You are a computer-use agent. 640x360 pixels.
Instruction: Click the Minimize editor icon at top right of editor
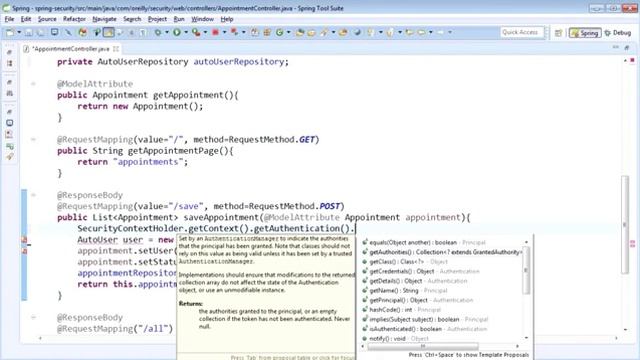click(616, 48)
